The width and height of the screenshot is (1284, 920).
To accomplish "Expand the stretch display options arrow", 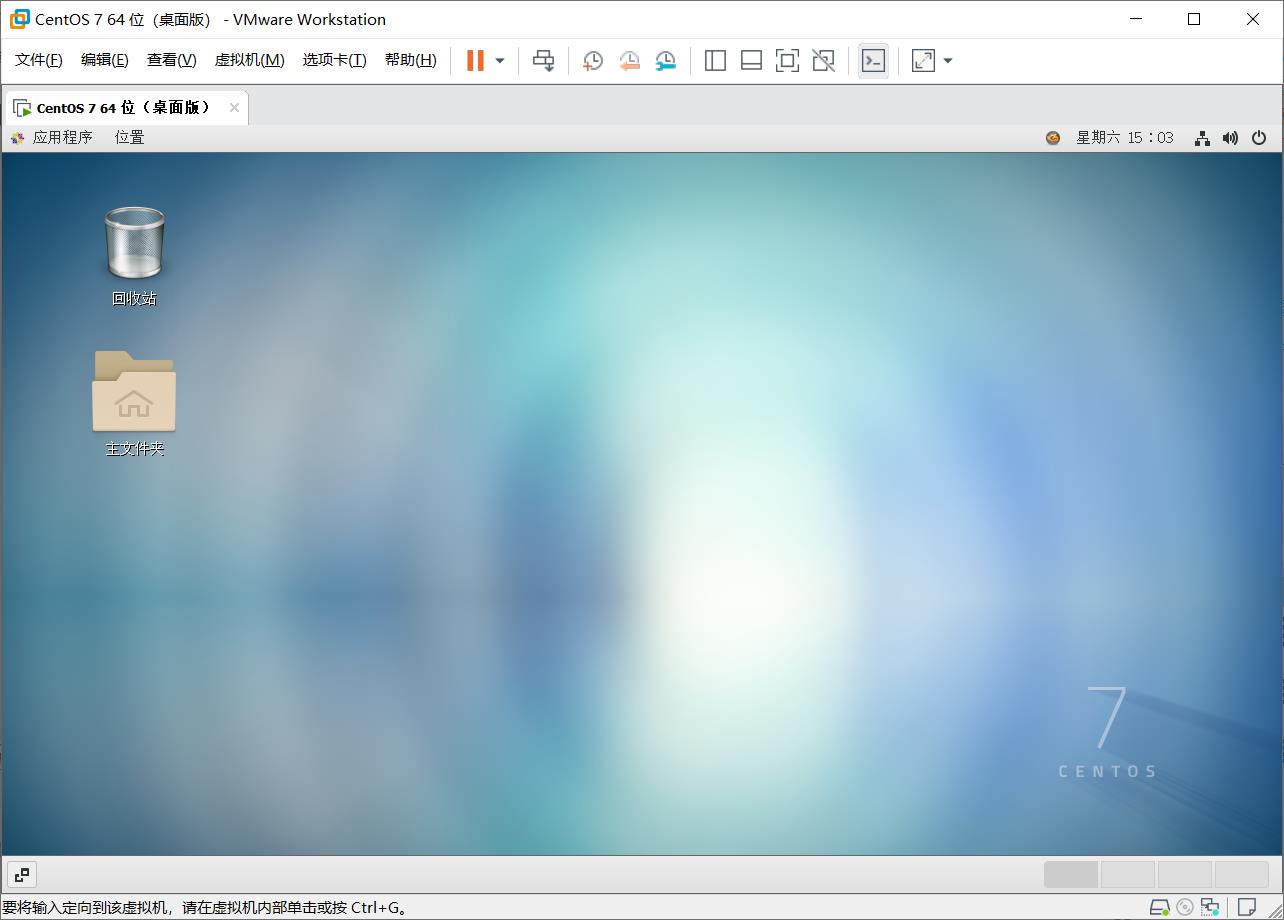I will pyautogui.click(x=948, y=61).
